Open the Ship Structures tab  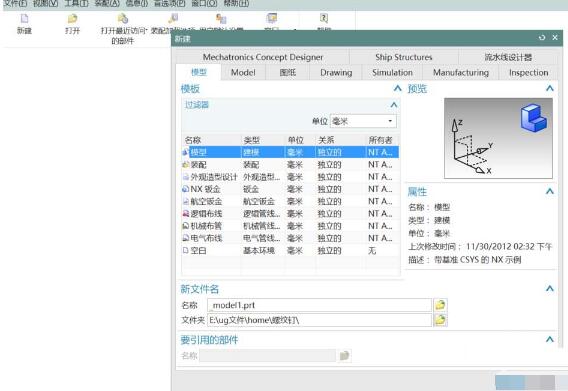[x=404, y=57]
